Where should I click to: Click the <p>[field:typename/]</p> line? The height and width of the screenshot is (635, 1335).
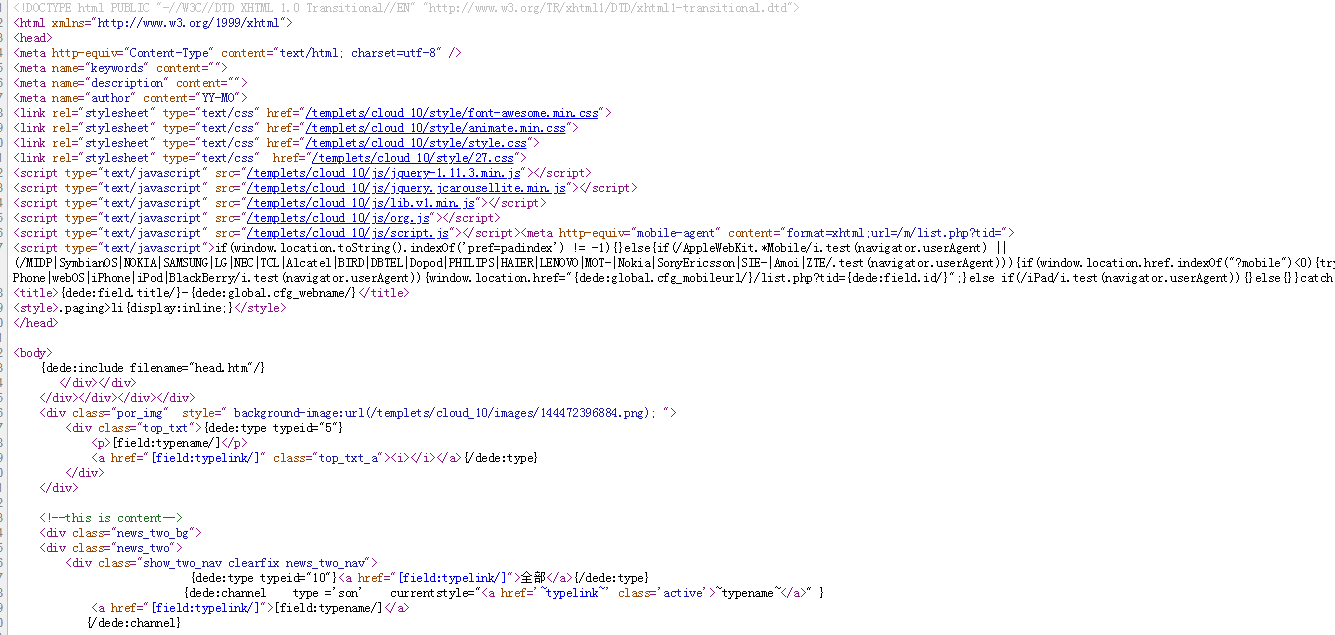tap(169, 443)
